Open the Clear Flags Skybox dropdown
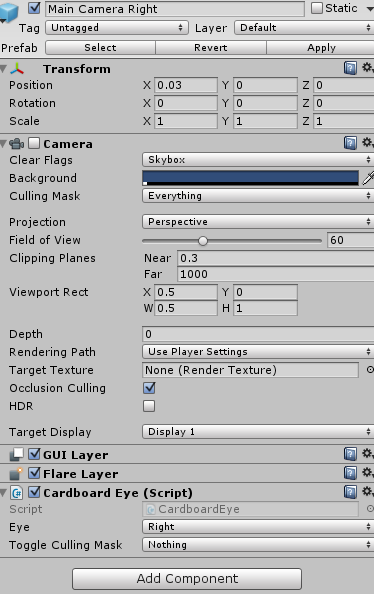The width and height of the screenshot is (374, 594). click(x=258, y=160)
